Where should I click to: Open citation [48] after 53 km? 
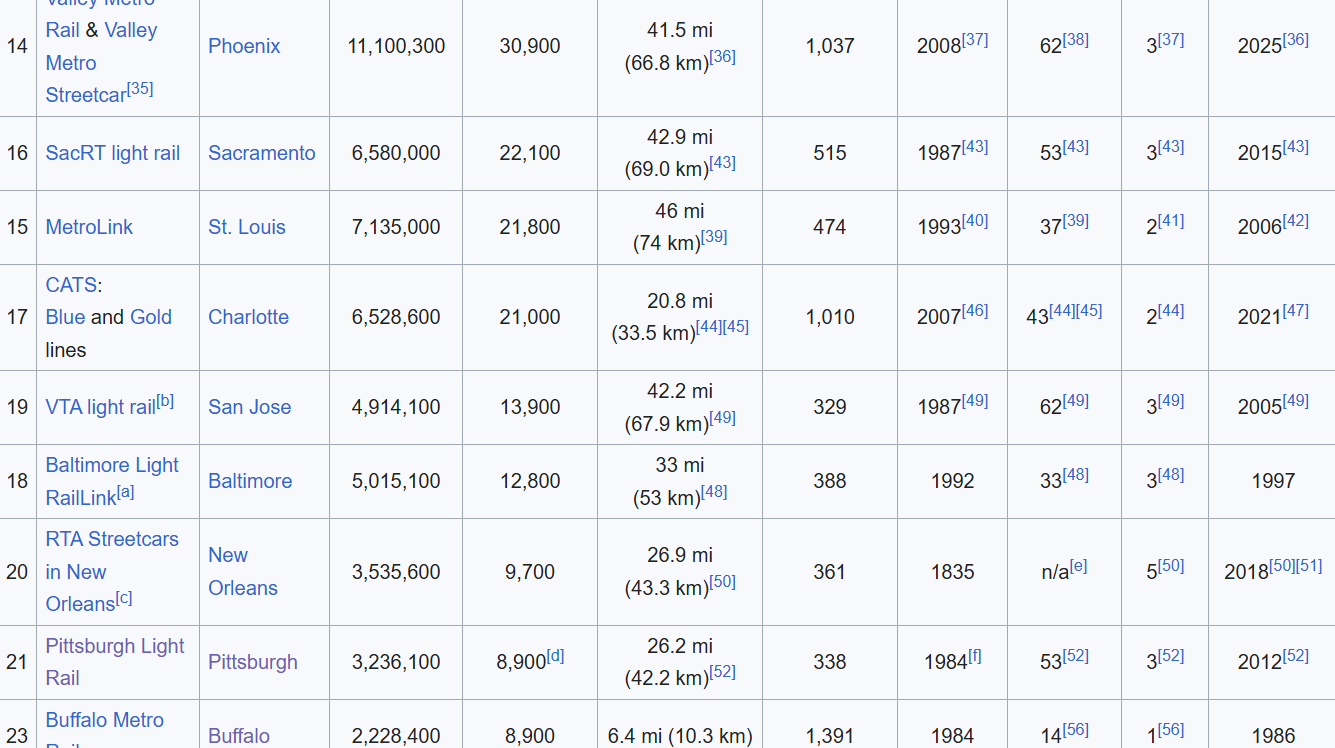tap(714, 492)
